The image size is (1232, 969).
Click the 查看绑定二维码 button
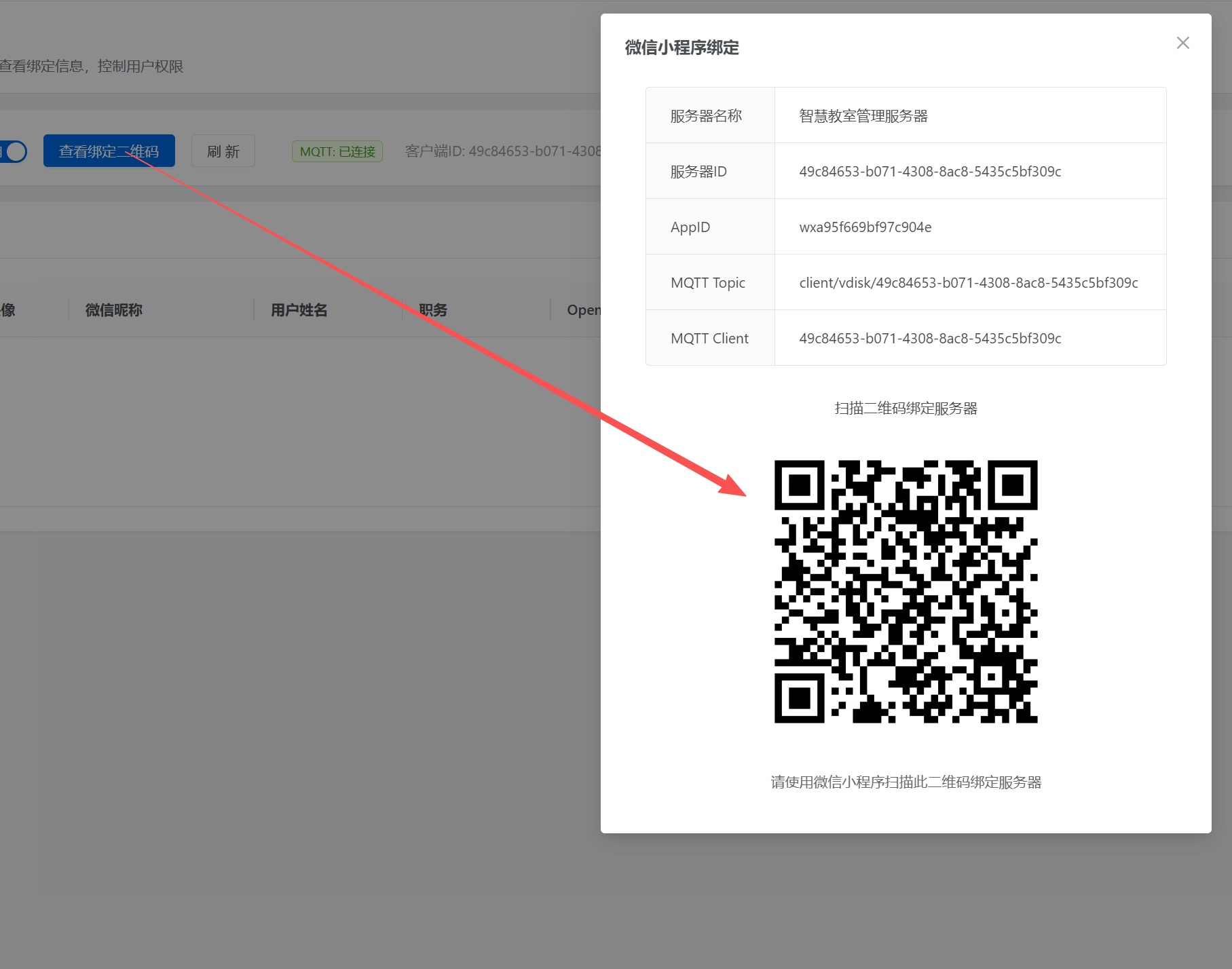point(109,151)
